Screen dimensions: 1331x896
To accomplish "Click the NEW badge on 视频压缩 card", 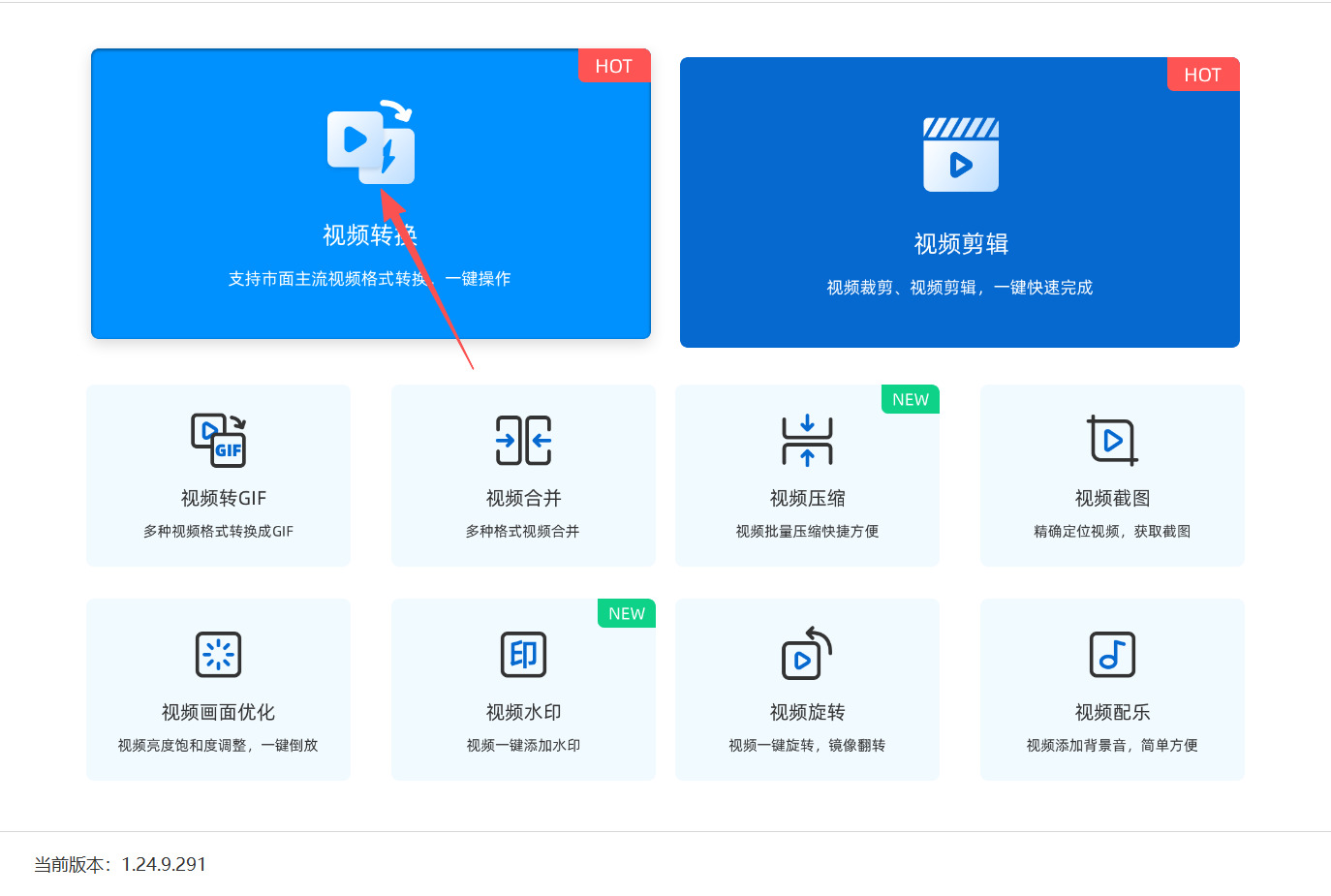I will point(911,399).
